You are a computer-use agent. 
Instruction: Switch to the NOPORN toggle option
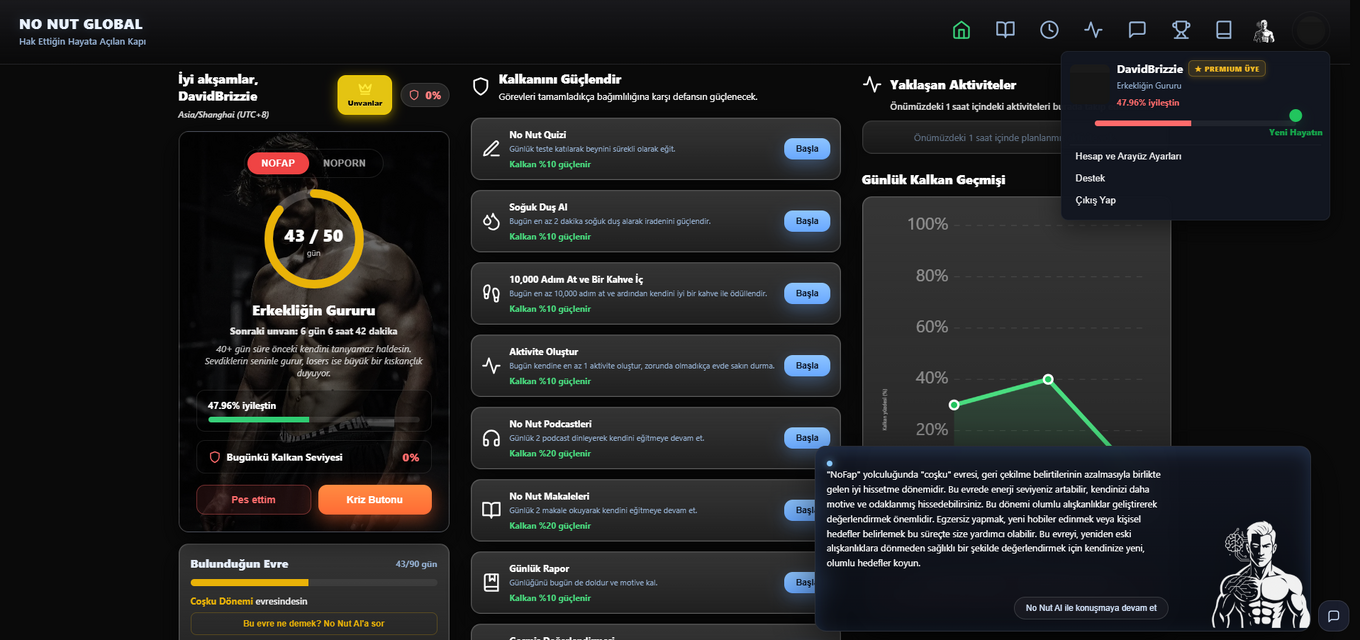[344, 163]
